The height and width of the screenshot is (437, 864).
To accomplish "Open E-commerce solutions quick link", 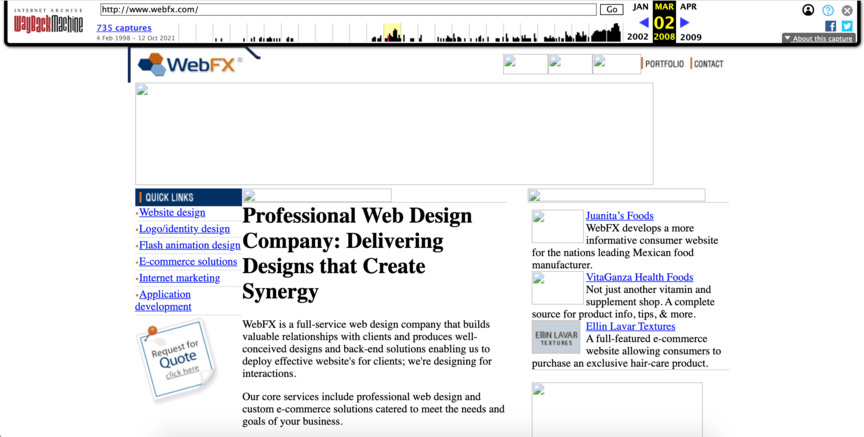I will click(188, 261).
